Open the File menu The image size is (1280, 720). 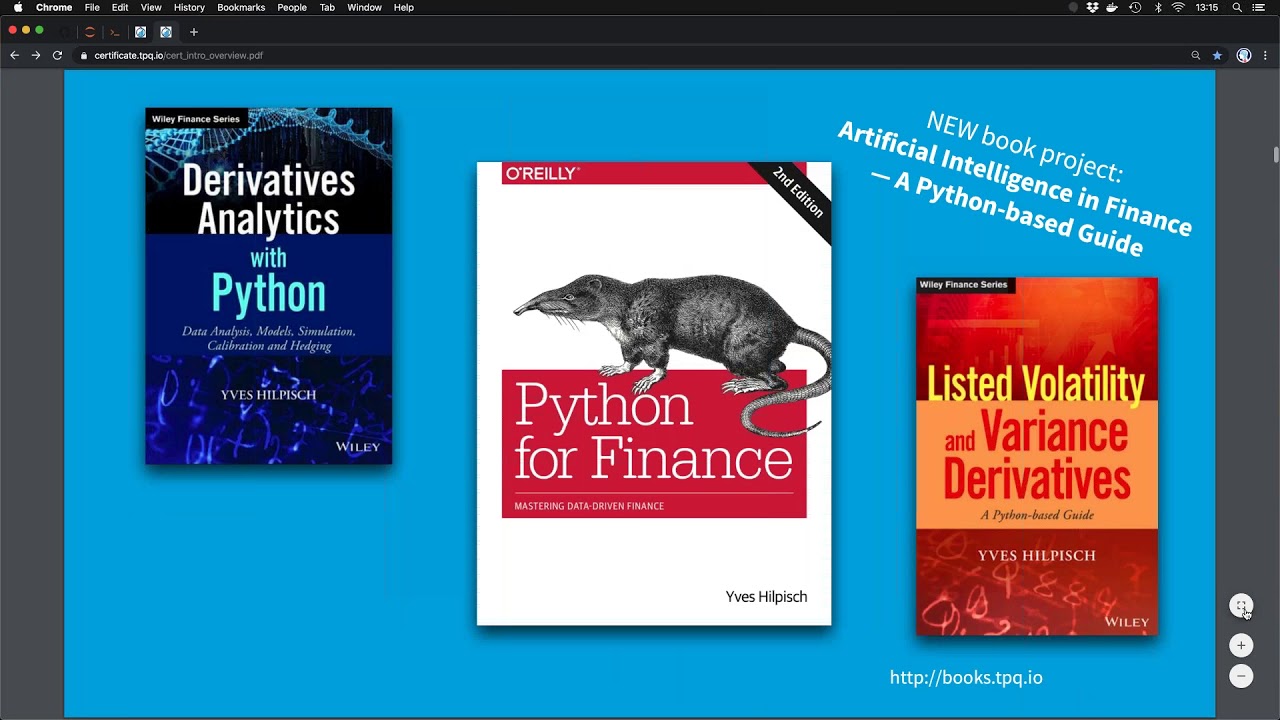tap(92, 7)
